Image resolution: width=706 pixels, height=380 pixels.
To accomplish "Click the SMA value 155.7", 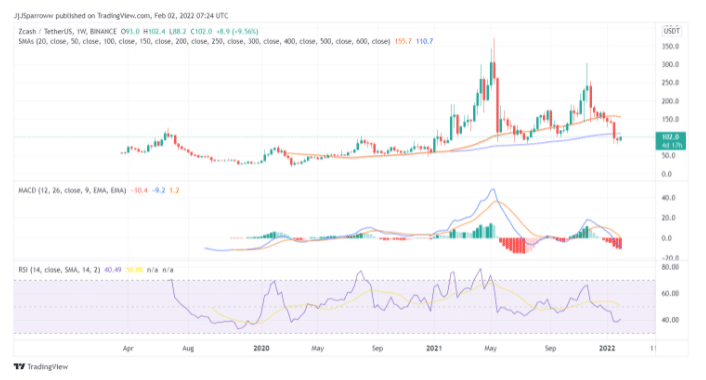I will click(x=403, y=41).
